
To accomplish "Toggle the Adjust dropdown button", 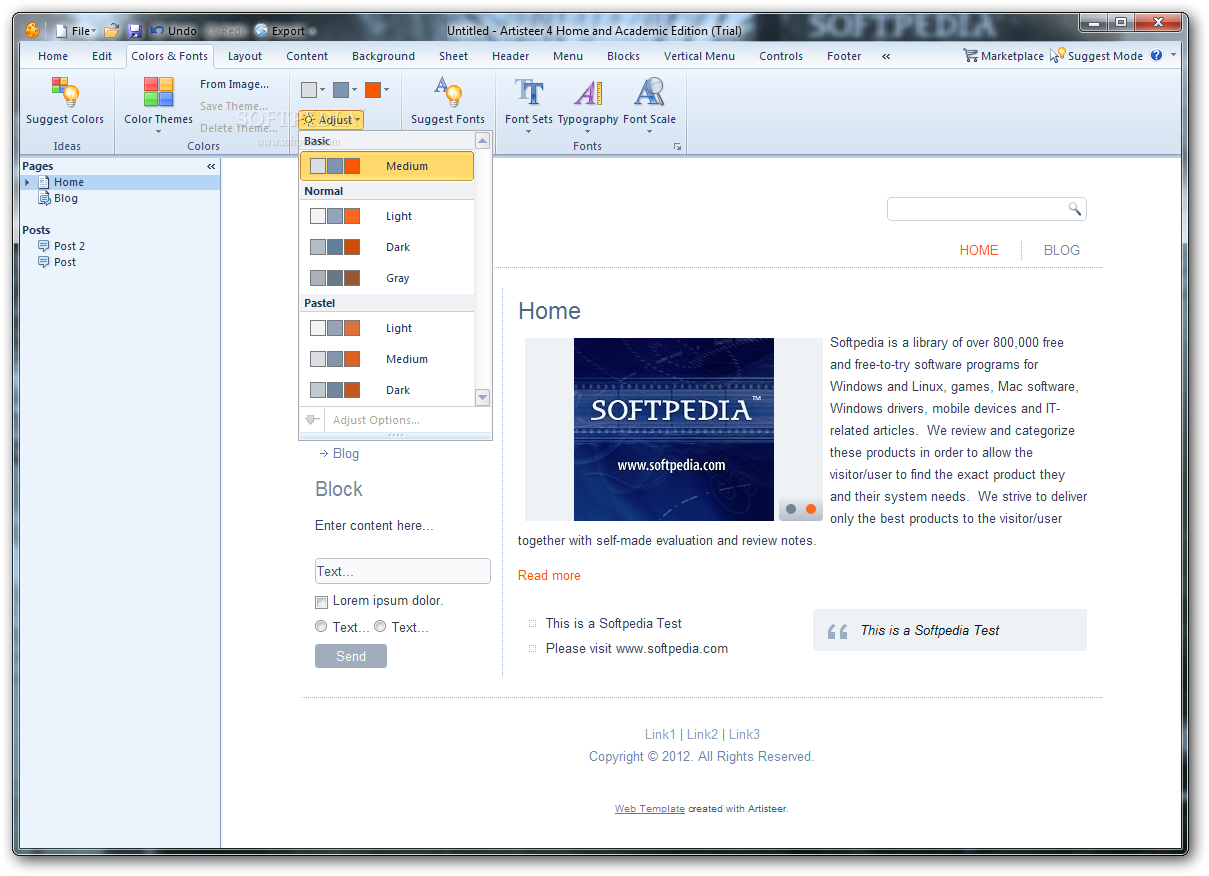I will tap(331, 119).
